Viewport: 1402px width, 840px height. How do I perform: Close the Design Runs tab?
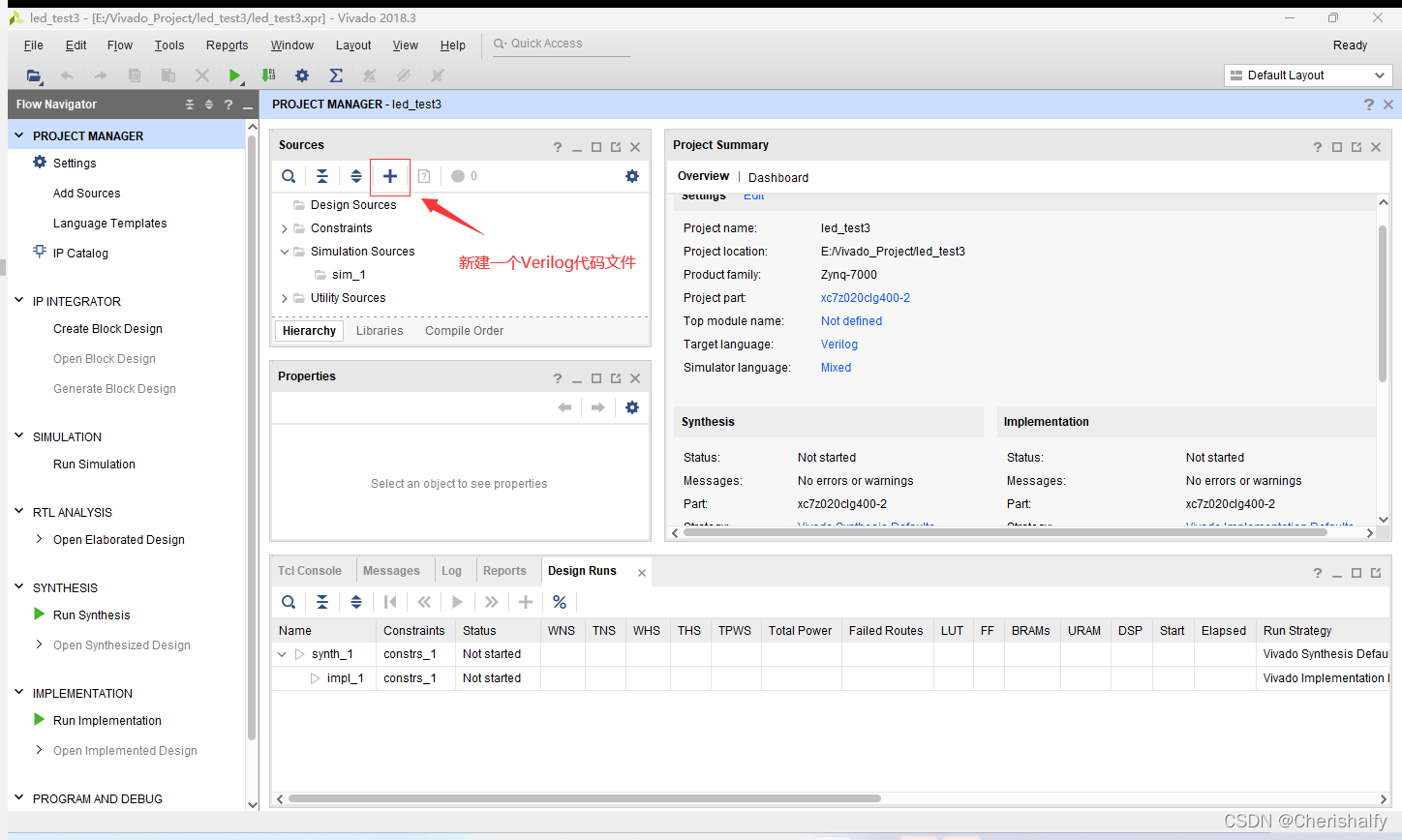(642, 573)
